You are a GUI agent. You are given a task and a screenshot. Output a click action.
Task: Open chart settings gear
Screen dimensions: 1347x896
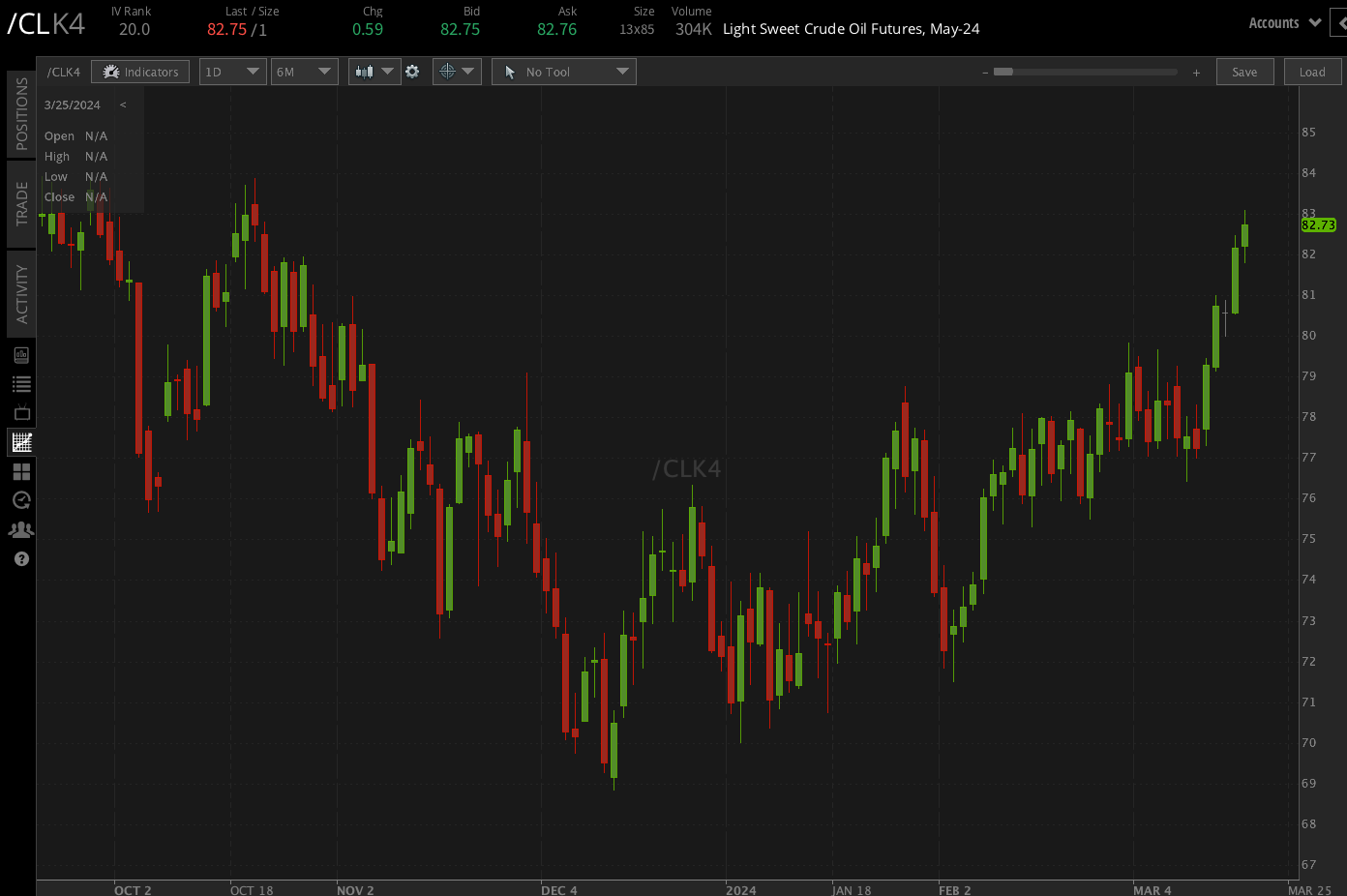click(x=412, y=72)
